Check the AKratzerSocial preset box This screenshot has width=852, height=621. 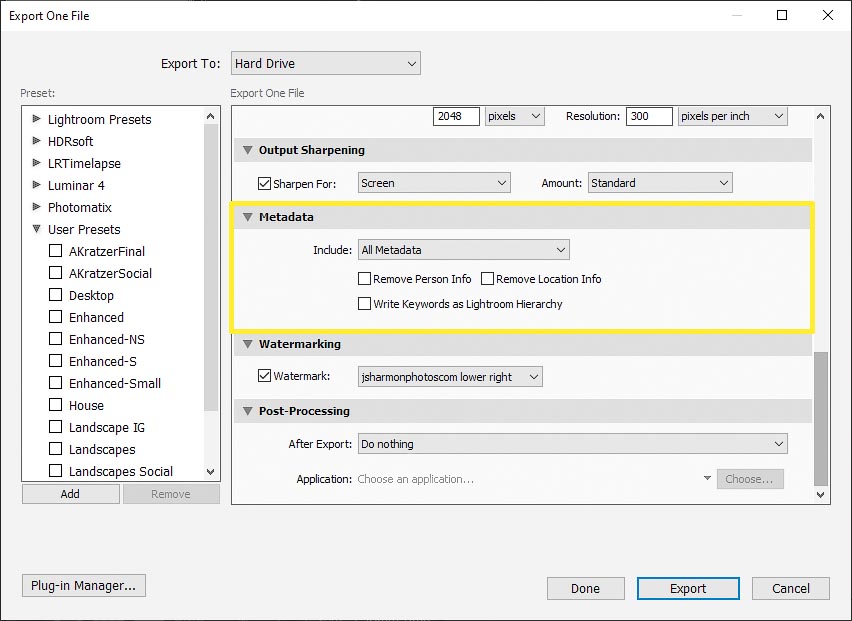(x=55, y=272)
